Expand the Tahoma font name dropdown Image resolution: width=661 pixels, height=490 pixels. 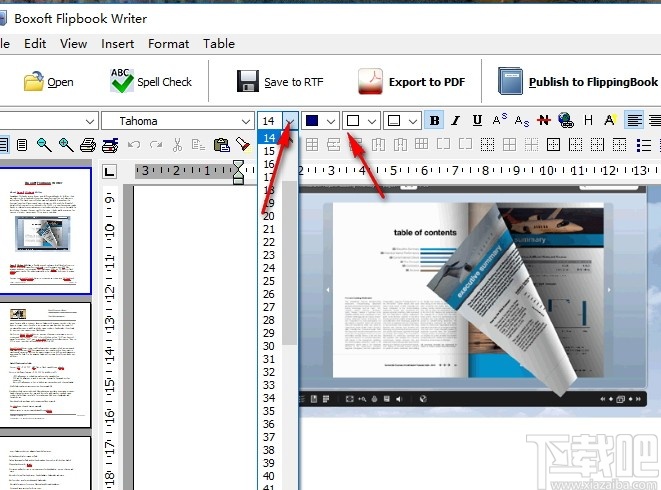pyautogui.click(x=246, y=121)
